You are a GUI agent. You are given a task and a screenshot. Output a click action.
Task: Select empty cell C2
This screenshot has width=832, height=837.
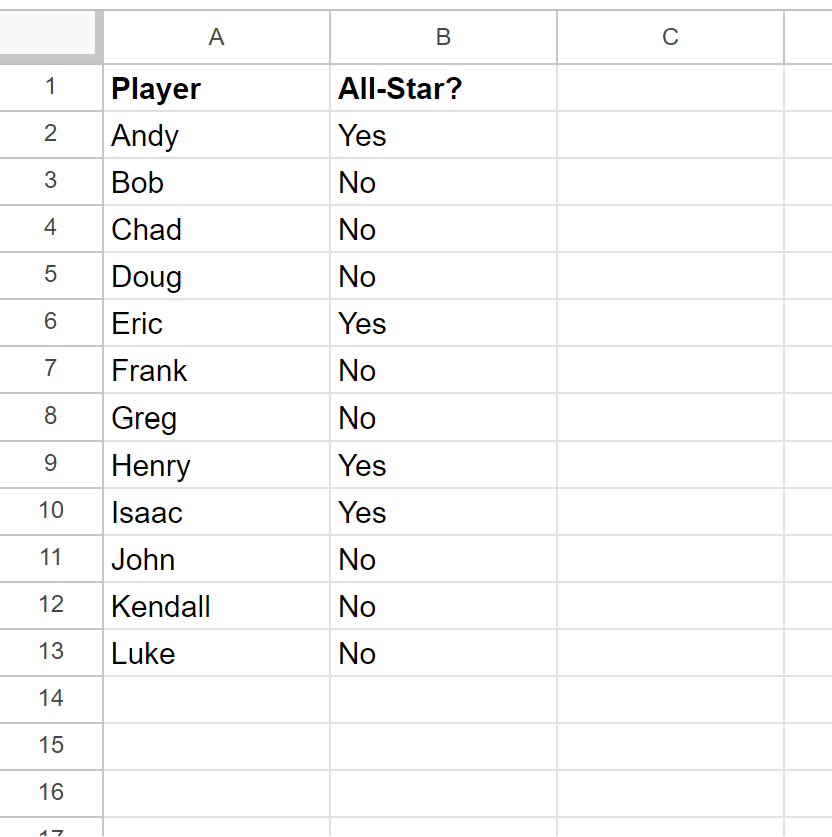(x=669, y=135)
